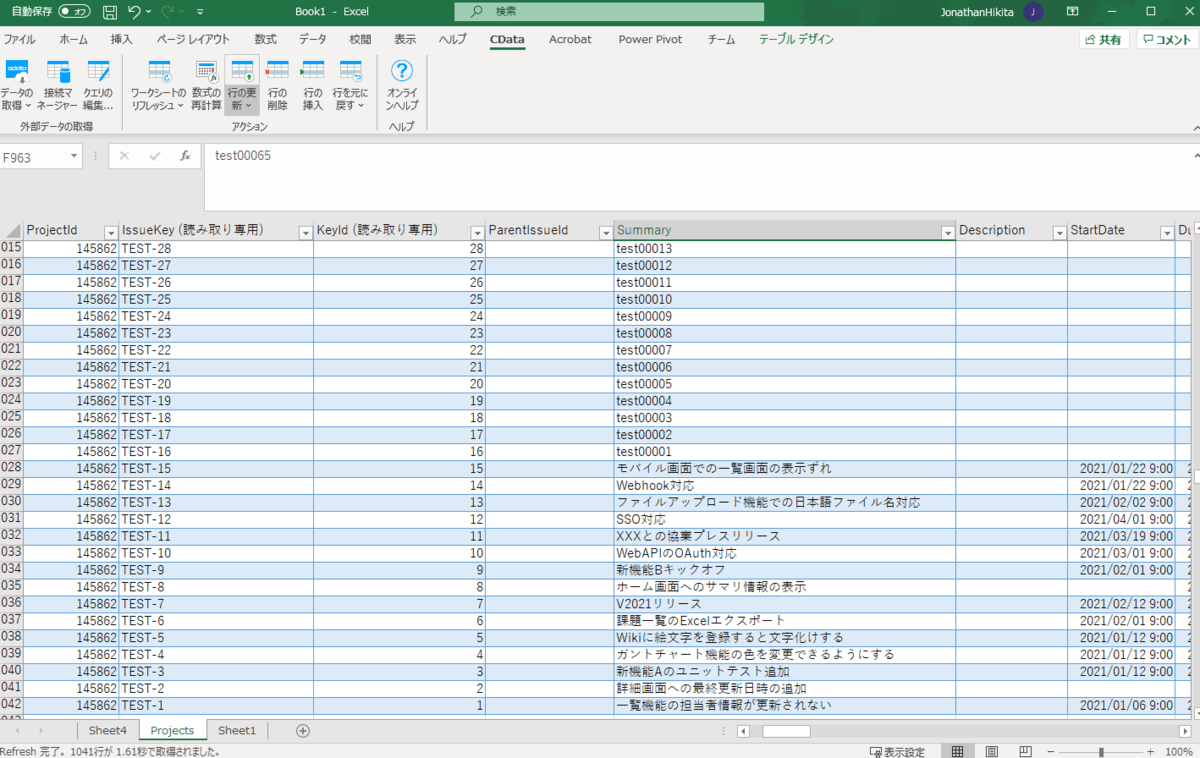This screenshot has width=1200, height=758.
Task: Click the 行の削除 icon
Action: tap(277, 72)
